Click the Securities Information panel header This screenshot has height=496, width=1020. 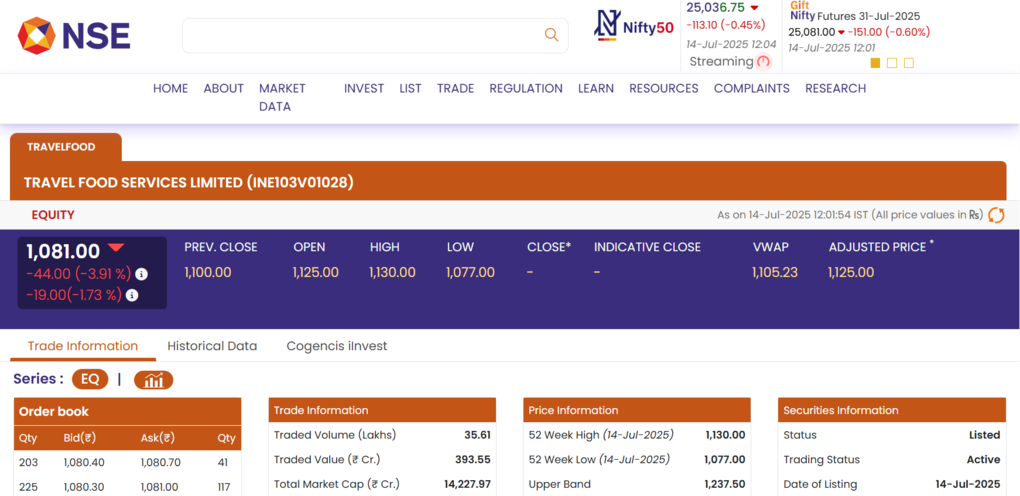pos(892,411)
